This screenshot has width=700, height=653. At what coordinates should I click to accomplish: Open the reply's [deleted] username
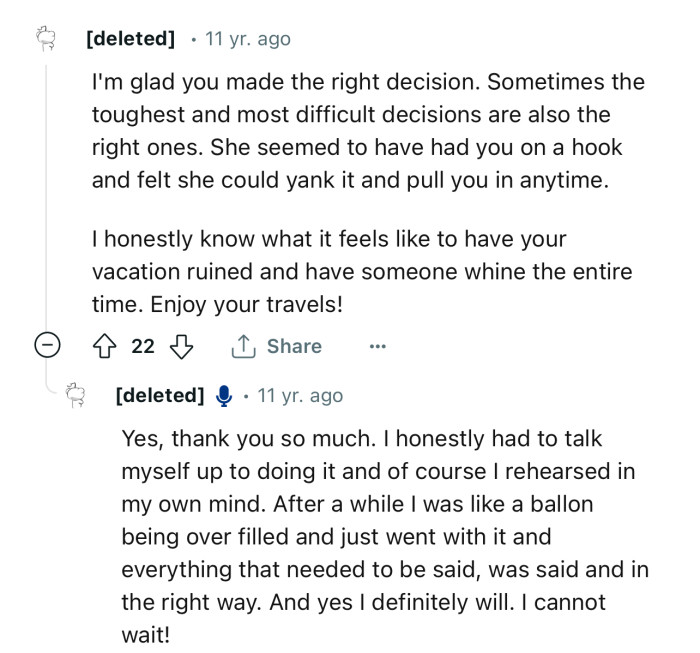coord(160,395)
